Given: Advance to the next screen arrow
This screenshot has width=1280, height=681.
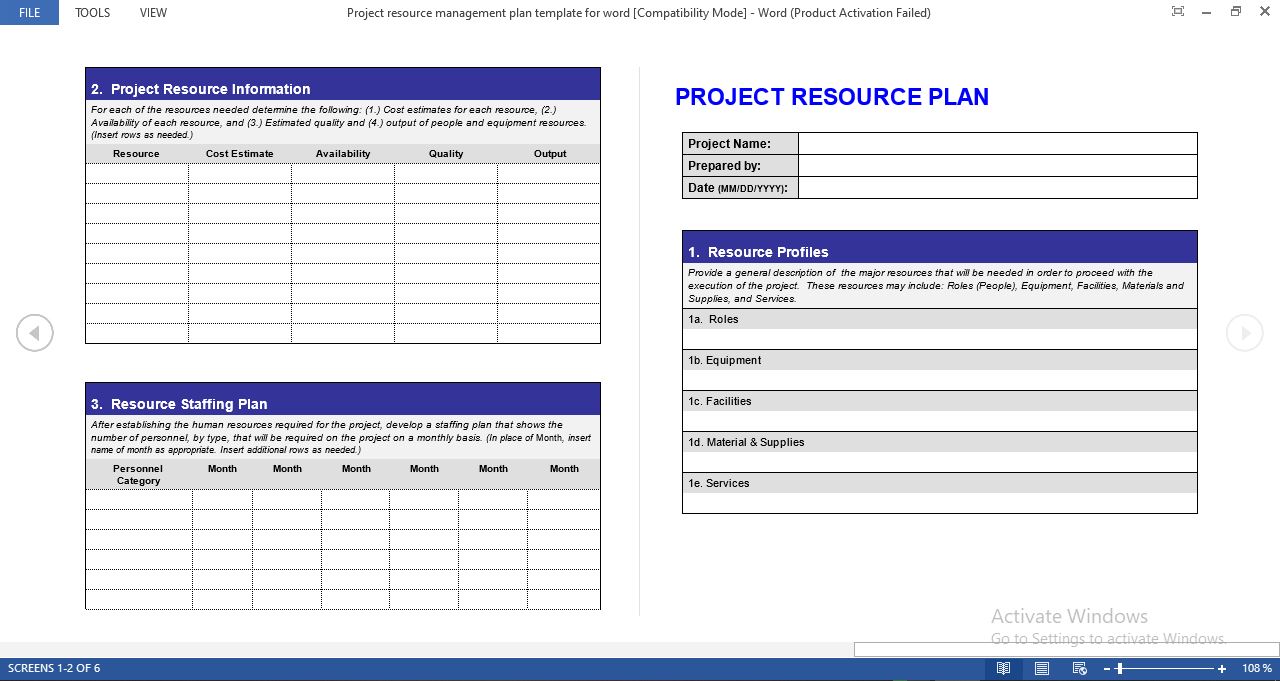Looking at the screenshot, I should (1244, 333).
